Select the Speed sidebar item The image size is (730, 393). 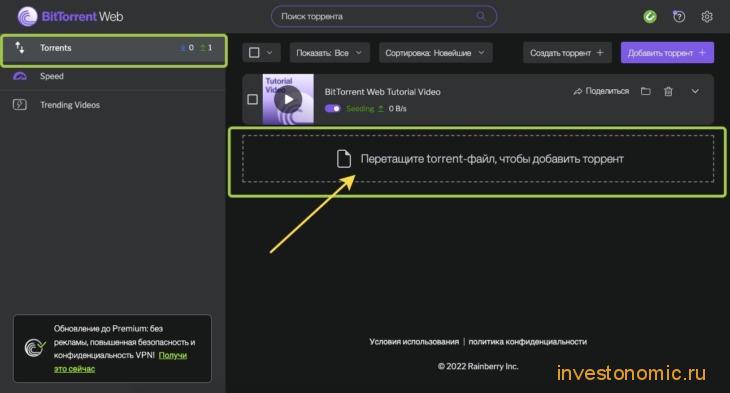point(113,76)
